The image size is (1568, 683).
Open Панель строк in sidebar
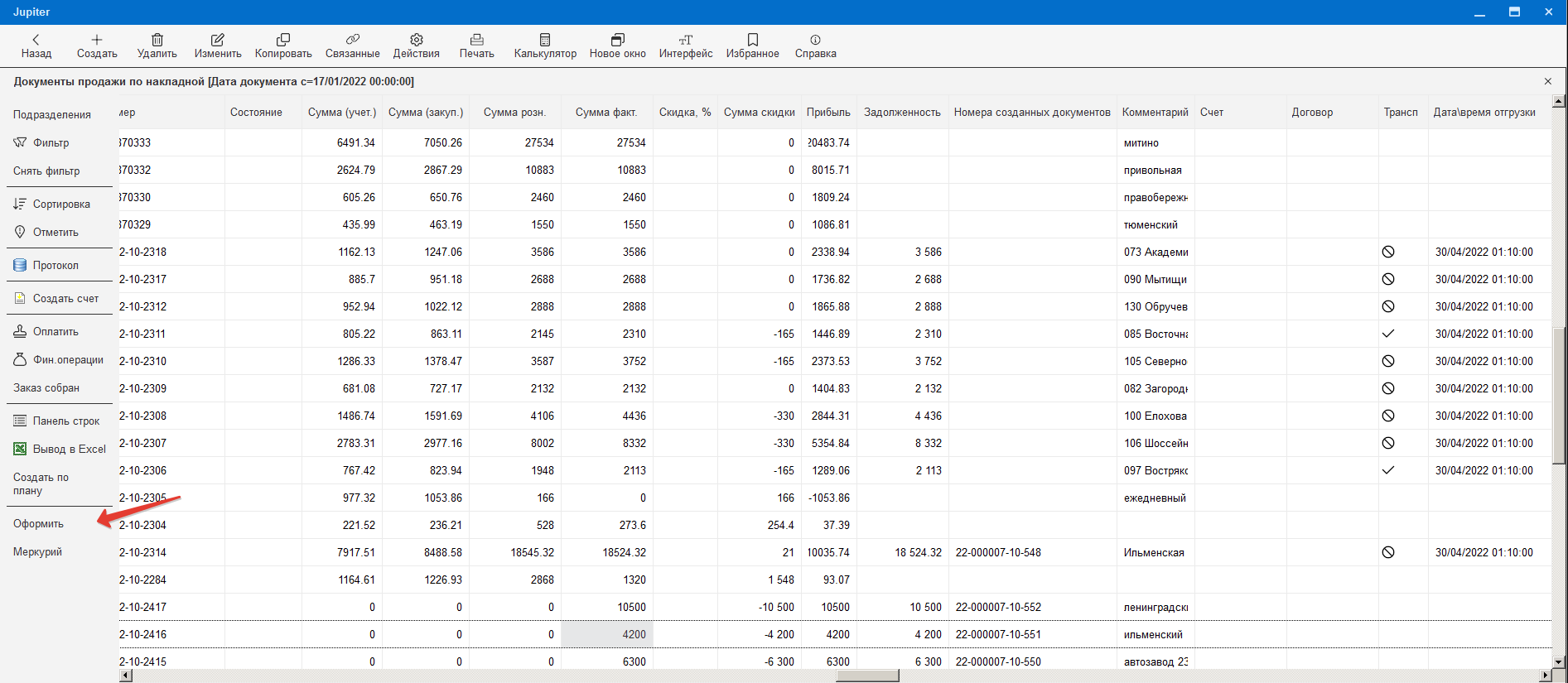pyautogui.click(x=56, y=421)
